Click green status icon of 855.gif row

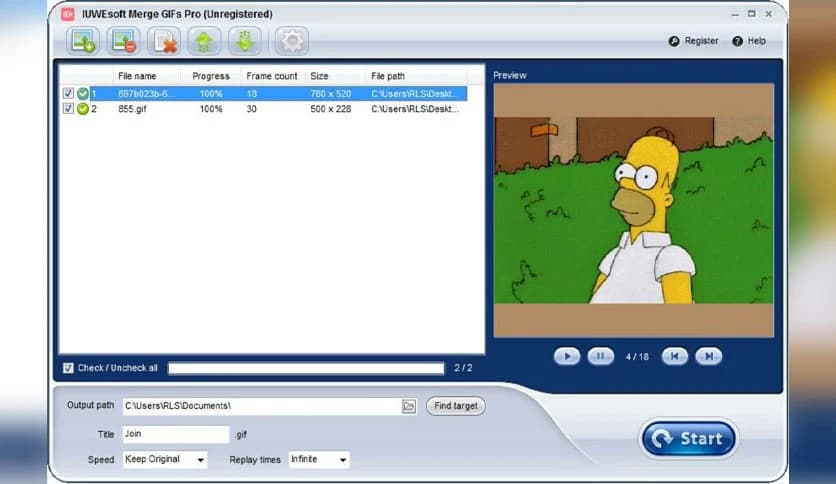tap(83, 109)
